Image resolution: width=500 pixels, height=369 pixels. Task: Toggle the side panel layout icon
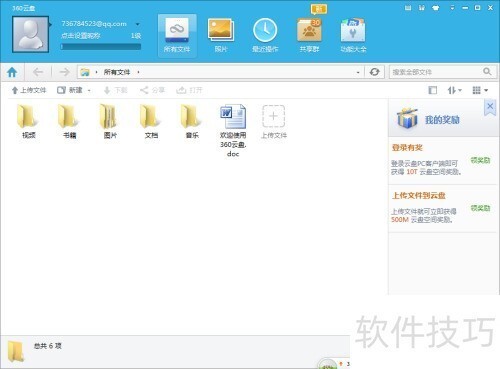(432, 90)
